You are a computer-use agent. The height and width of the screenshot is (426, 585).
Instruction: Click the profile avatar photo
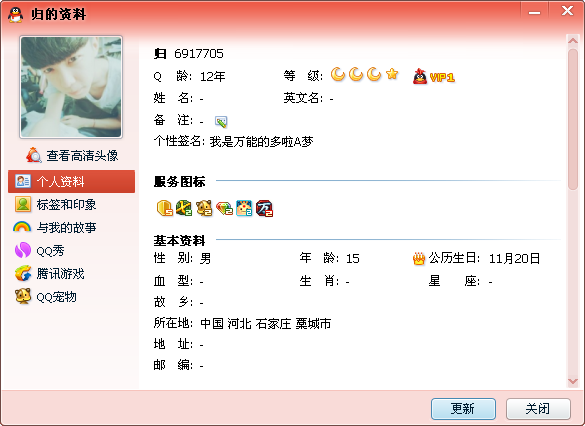tap(71, 87)
